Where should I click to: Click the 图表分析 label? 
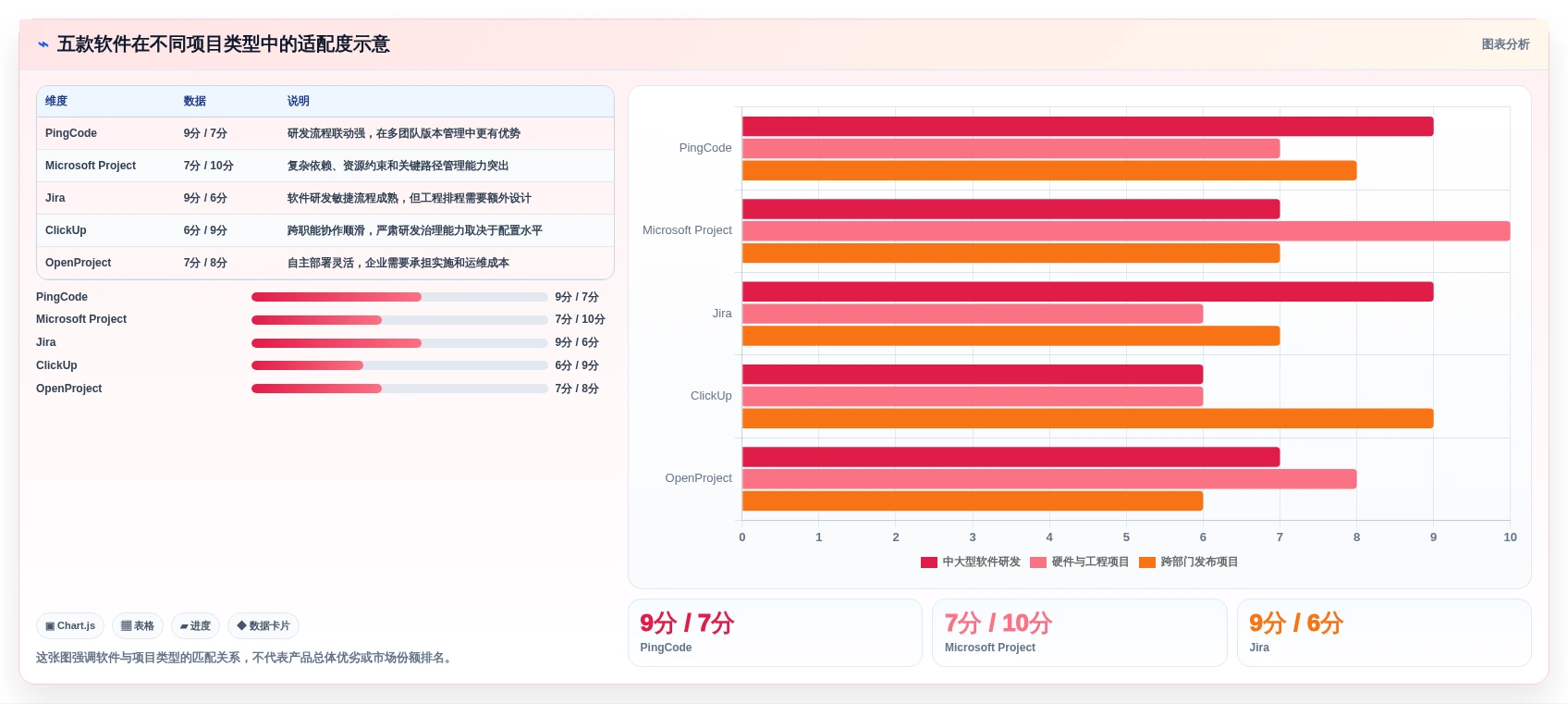(1505, 44)
